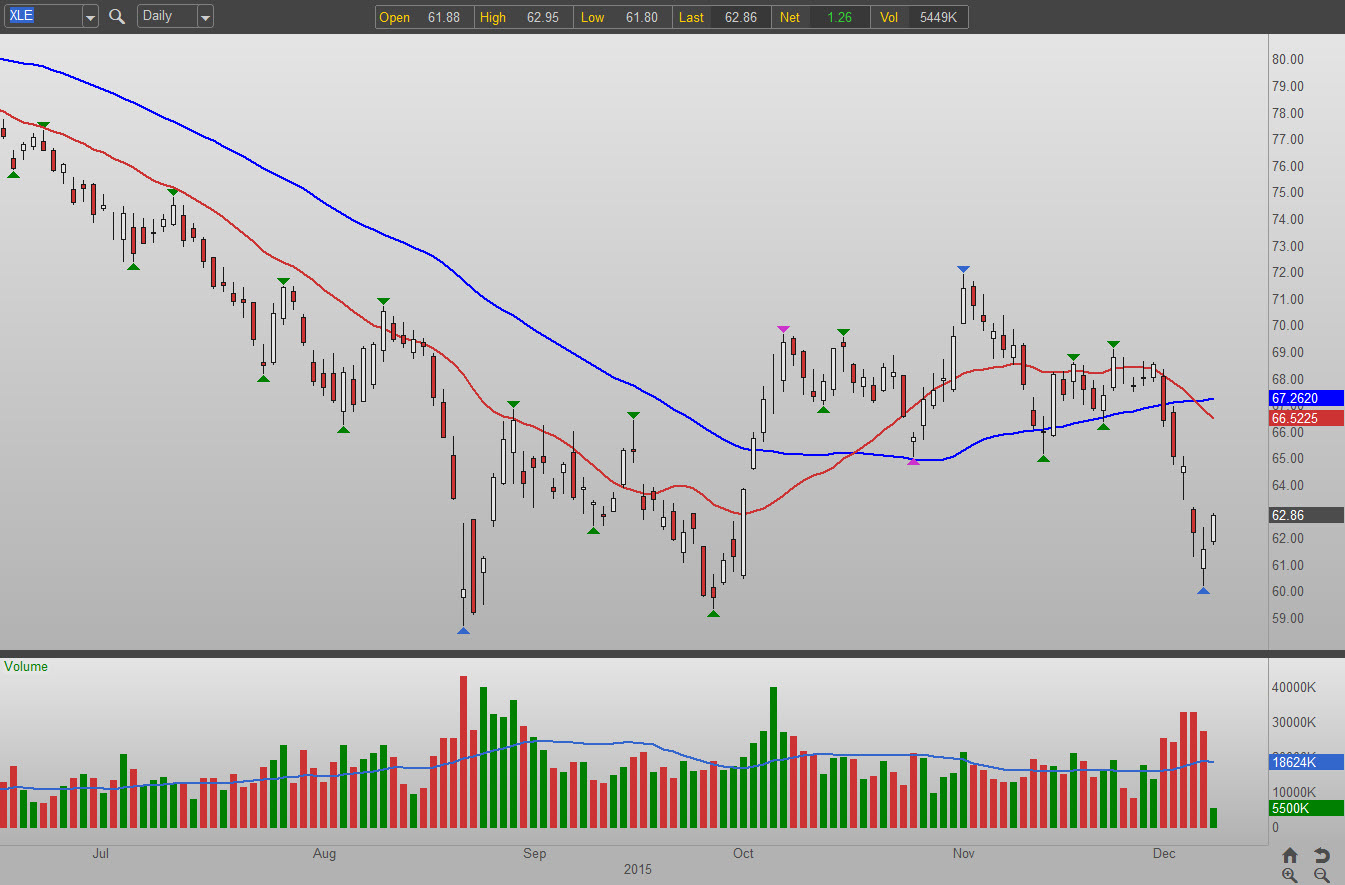
Task: Click the Net change value 1.26
Action: click(840, 17)
